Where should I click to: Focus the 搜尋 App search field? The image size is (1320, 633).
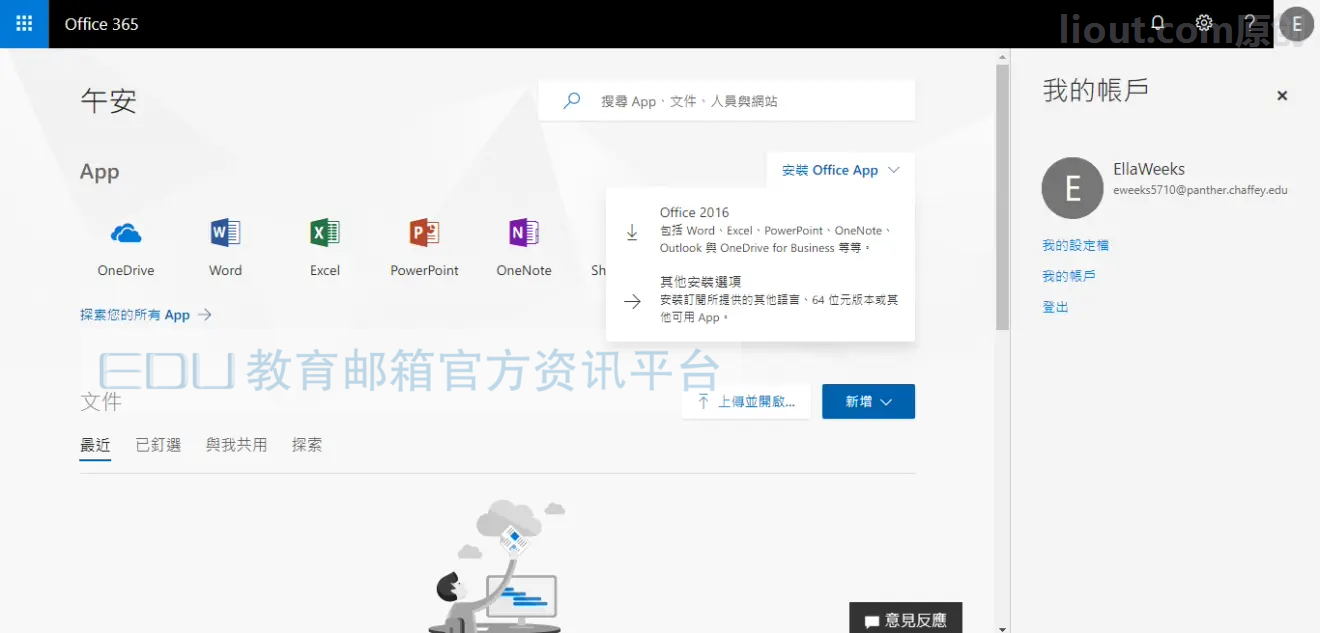tap(726, 101)
